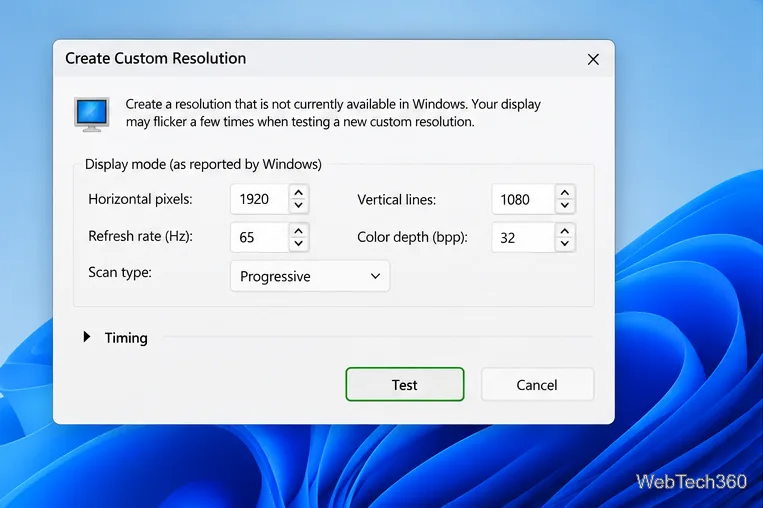Increase the Horizontal pixels value with the up arrow
The image size is (763, 508).
click(299, 193)
